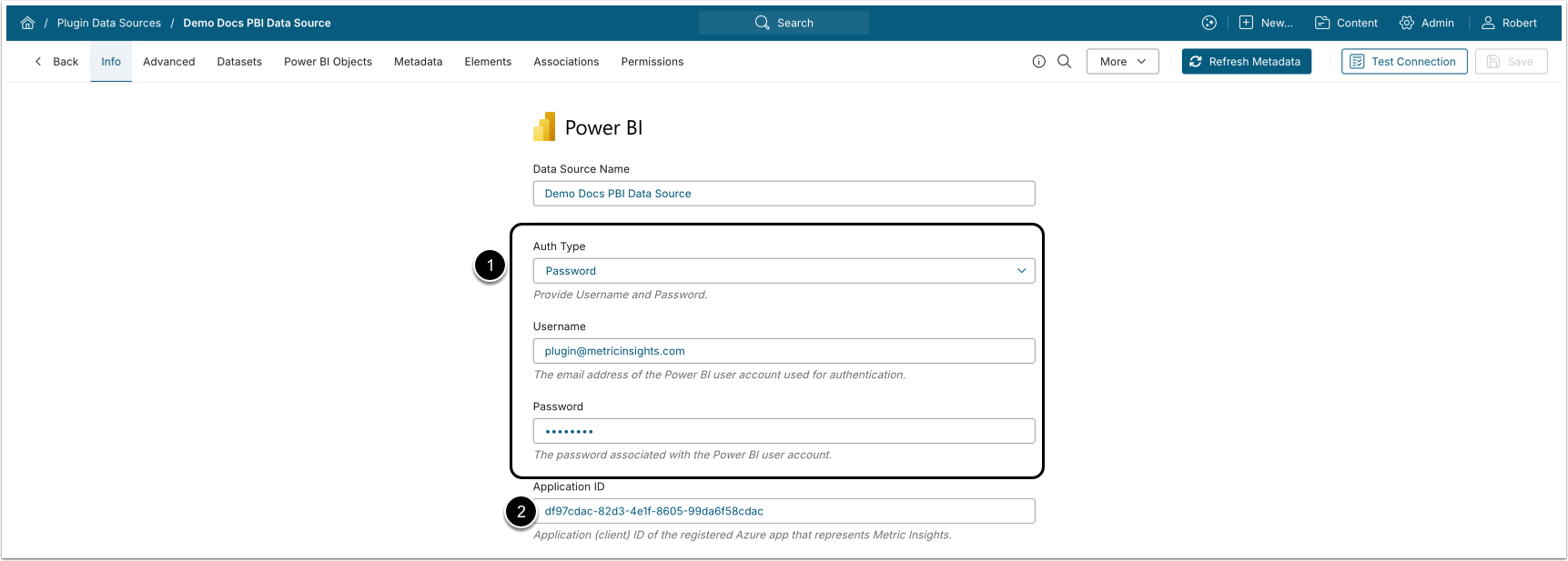Open the Admin gear menu
Screen dimensions: 1568x561
tap(1427, 23)
